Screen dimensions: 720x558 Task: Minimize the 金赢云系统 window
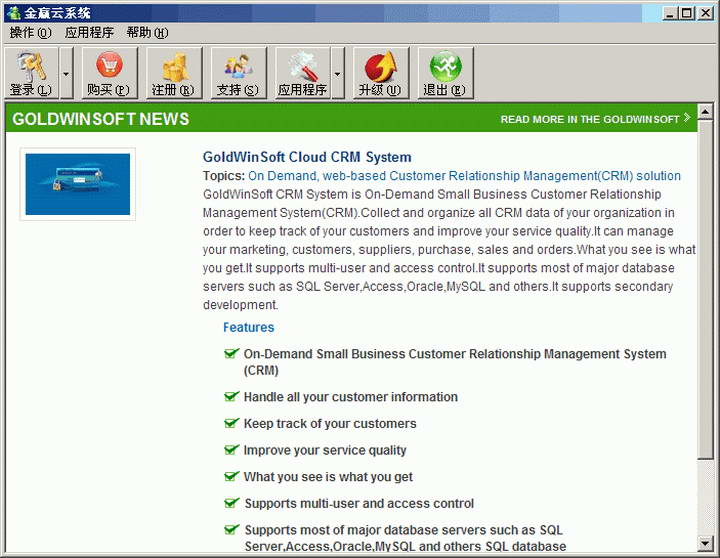click(670, 13)
